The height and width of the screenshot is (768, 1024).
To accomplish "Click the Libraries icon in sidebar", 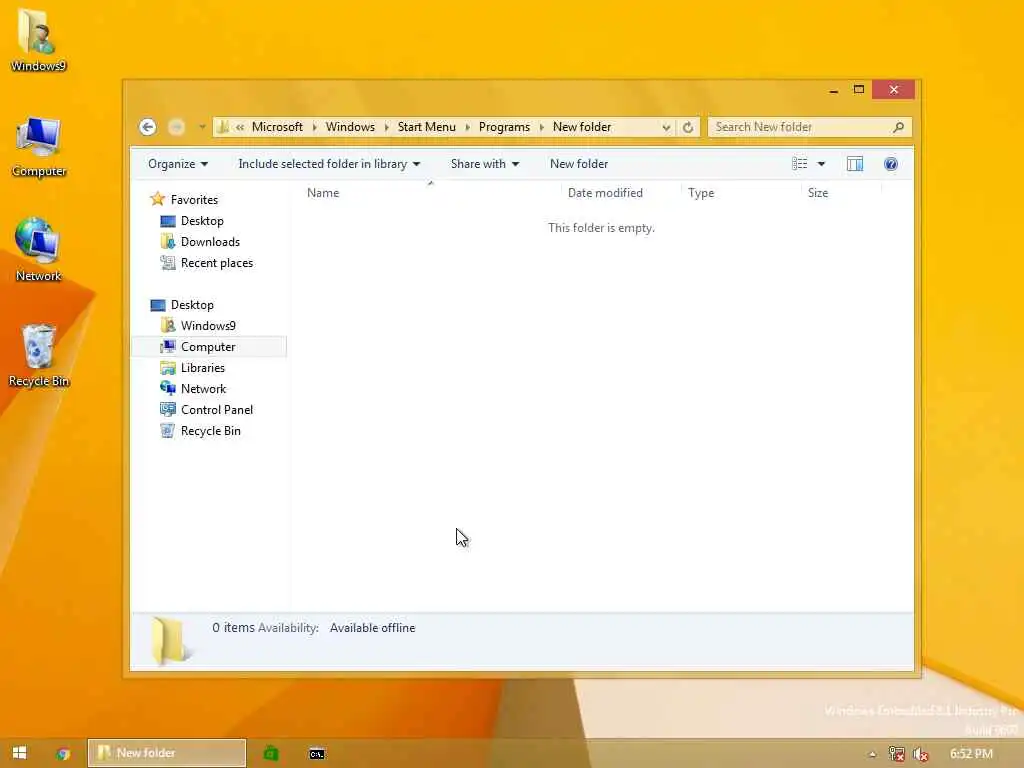I will 168,368.
